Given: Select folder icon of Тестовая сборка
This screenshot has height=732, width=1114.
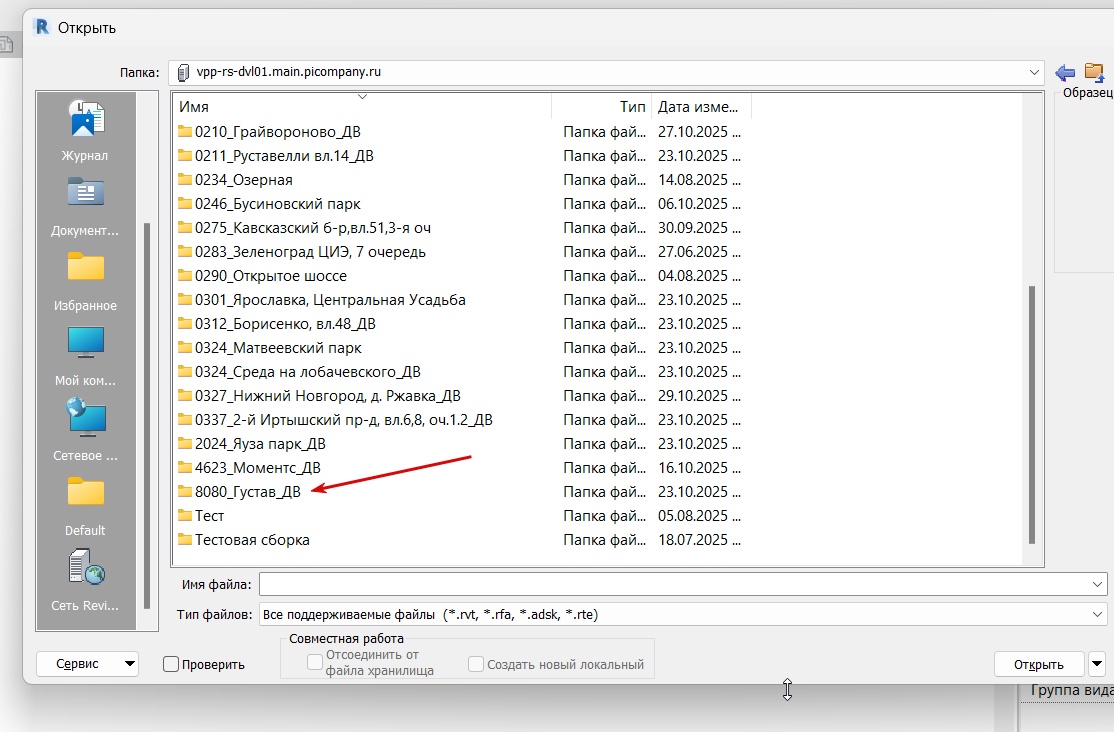Looking at the screenshot, I should [185, 539].
